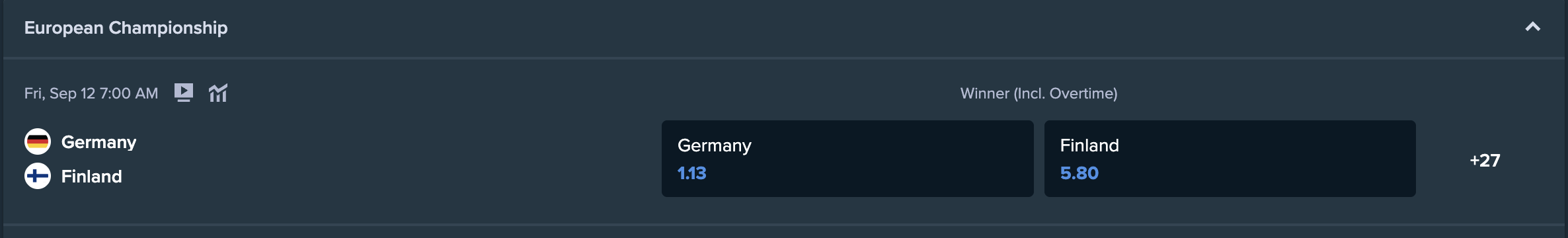
Task: Open the Germany team name link
Action: coord(98,142)
